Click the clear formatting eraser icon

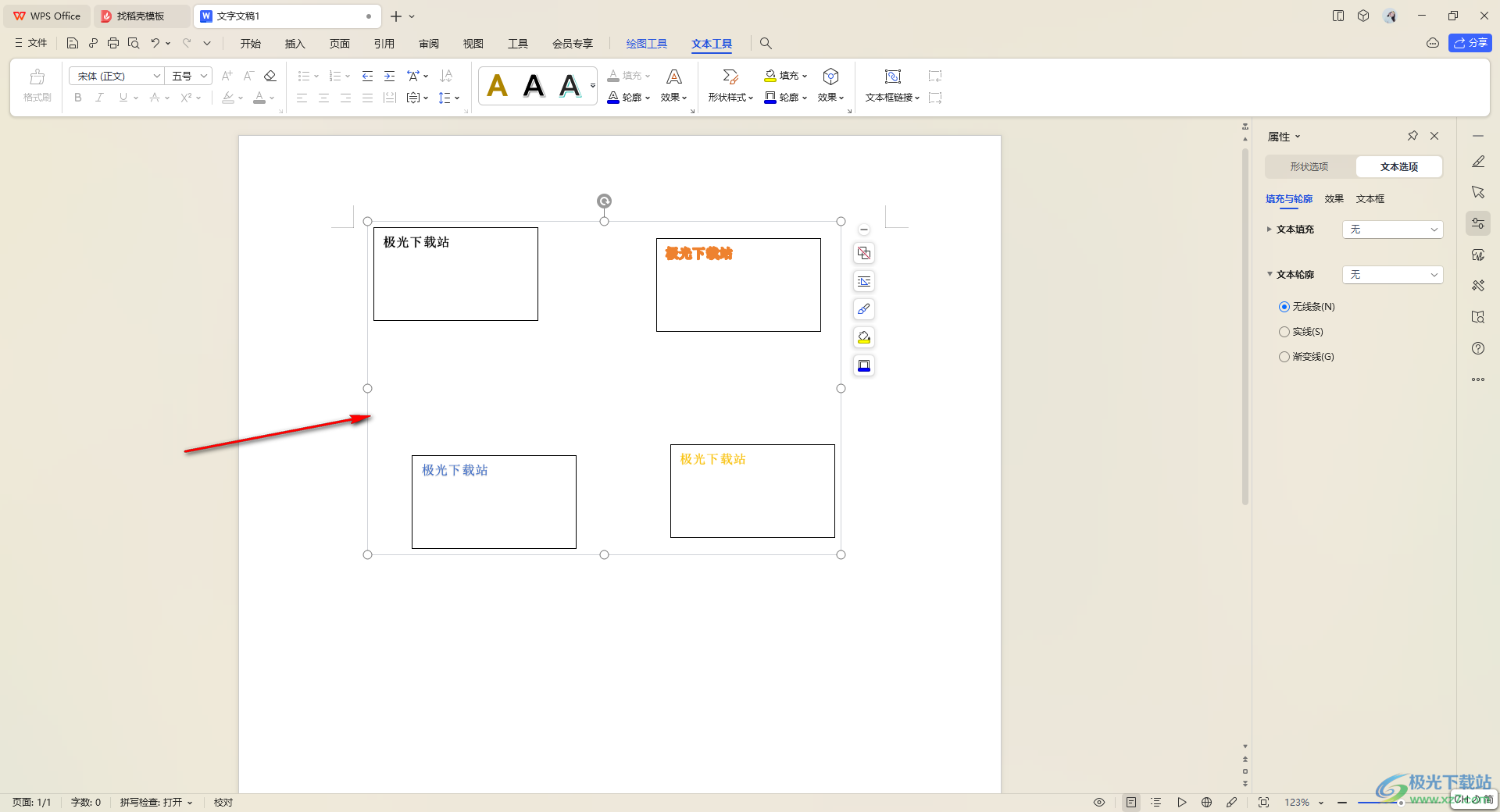(x=270, y=76)
